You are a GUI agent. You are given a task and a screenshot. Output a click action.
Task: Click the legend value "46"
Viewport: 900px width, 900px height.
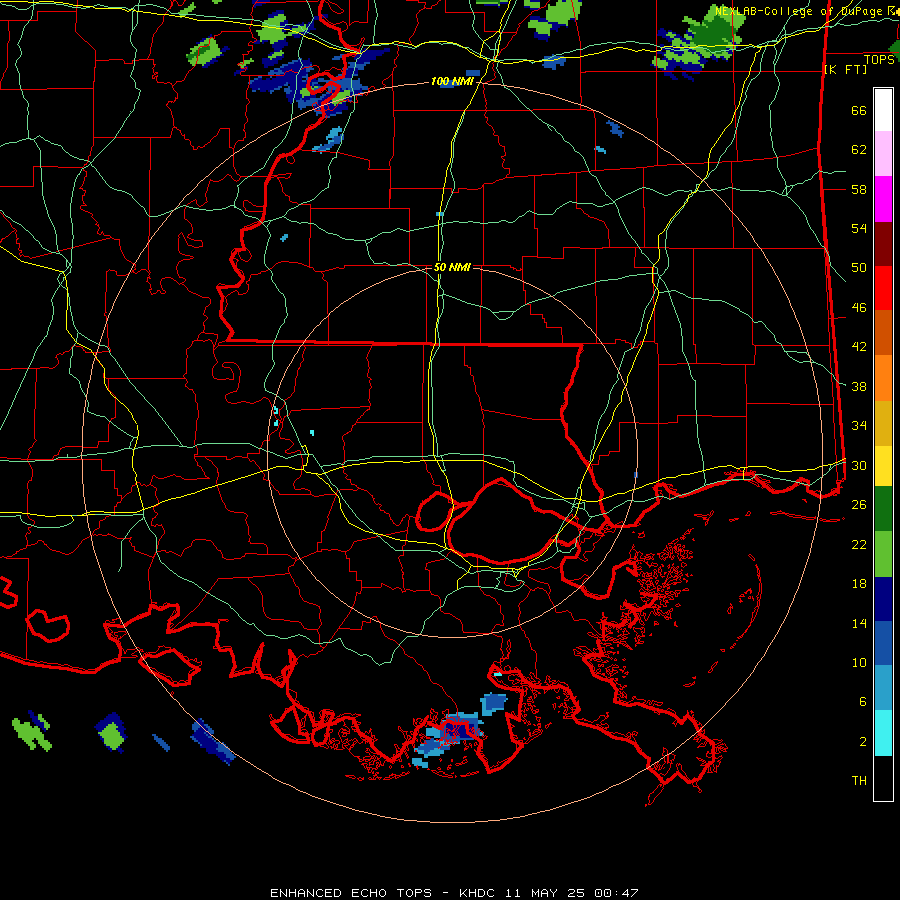click(x=859, y=308)
